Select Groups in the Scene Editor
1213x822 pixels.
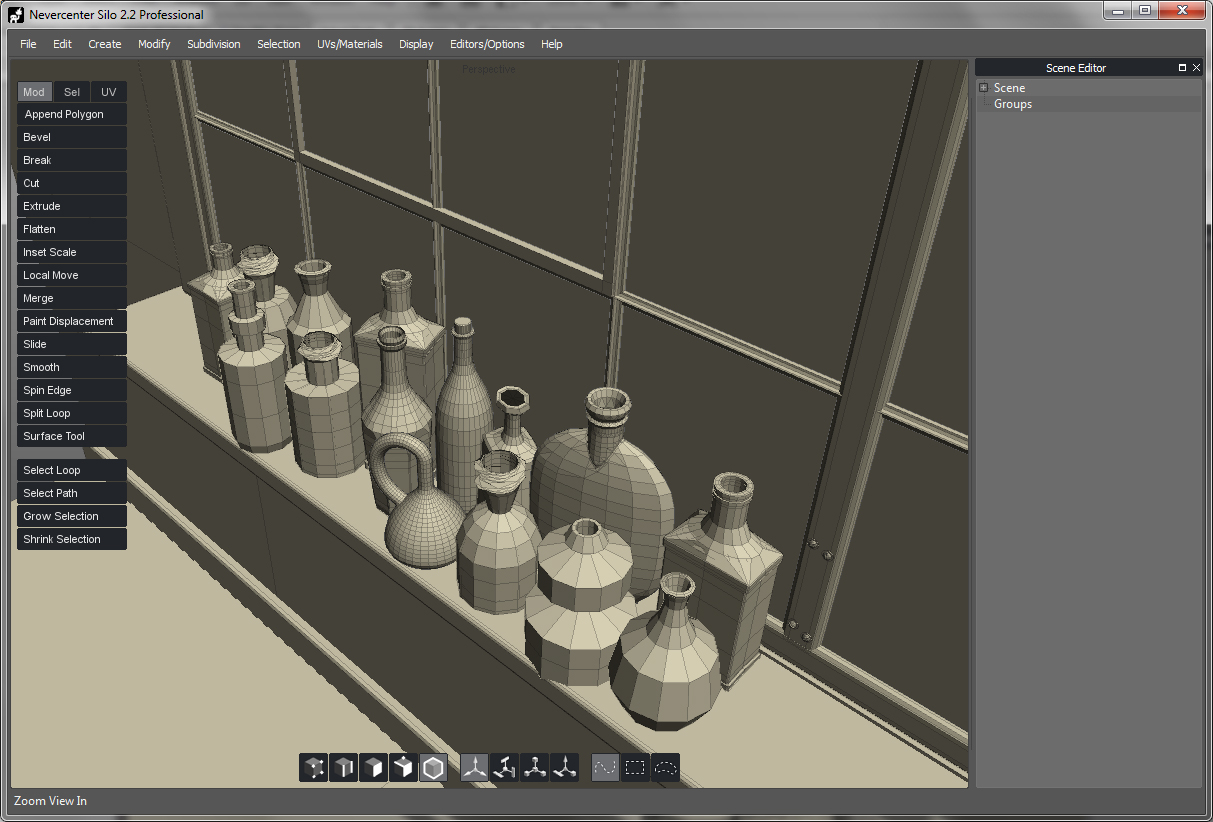(1013, 104)
